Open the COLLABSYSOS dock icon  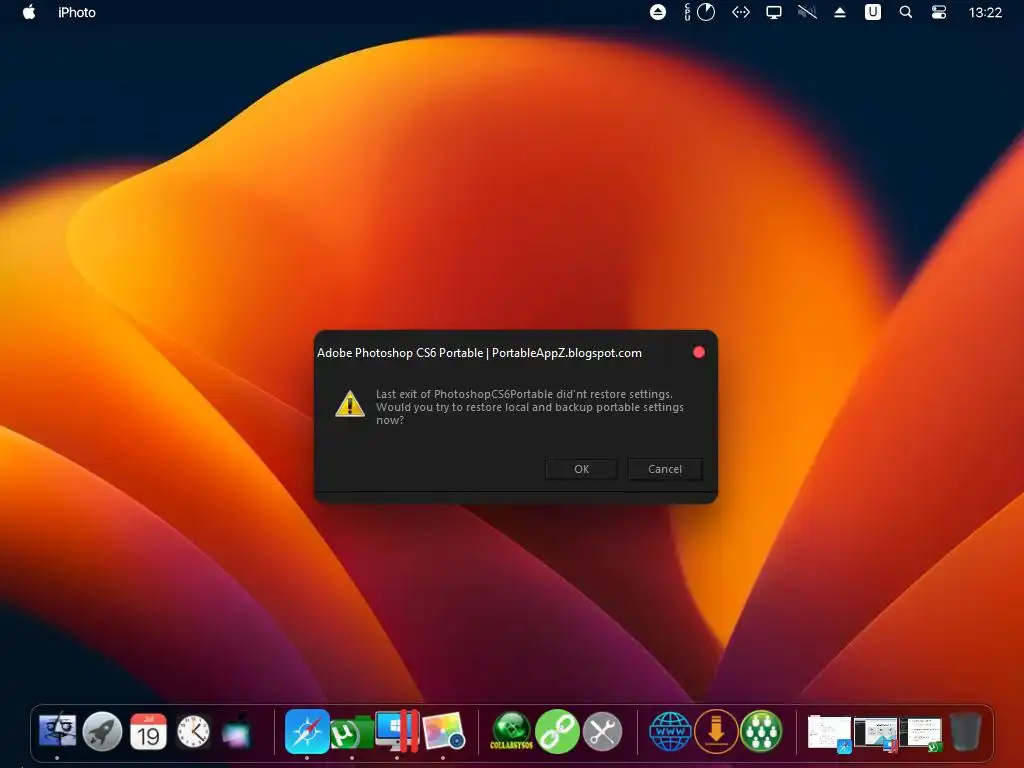(511, 731)
